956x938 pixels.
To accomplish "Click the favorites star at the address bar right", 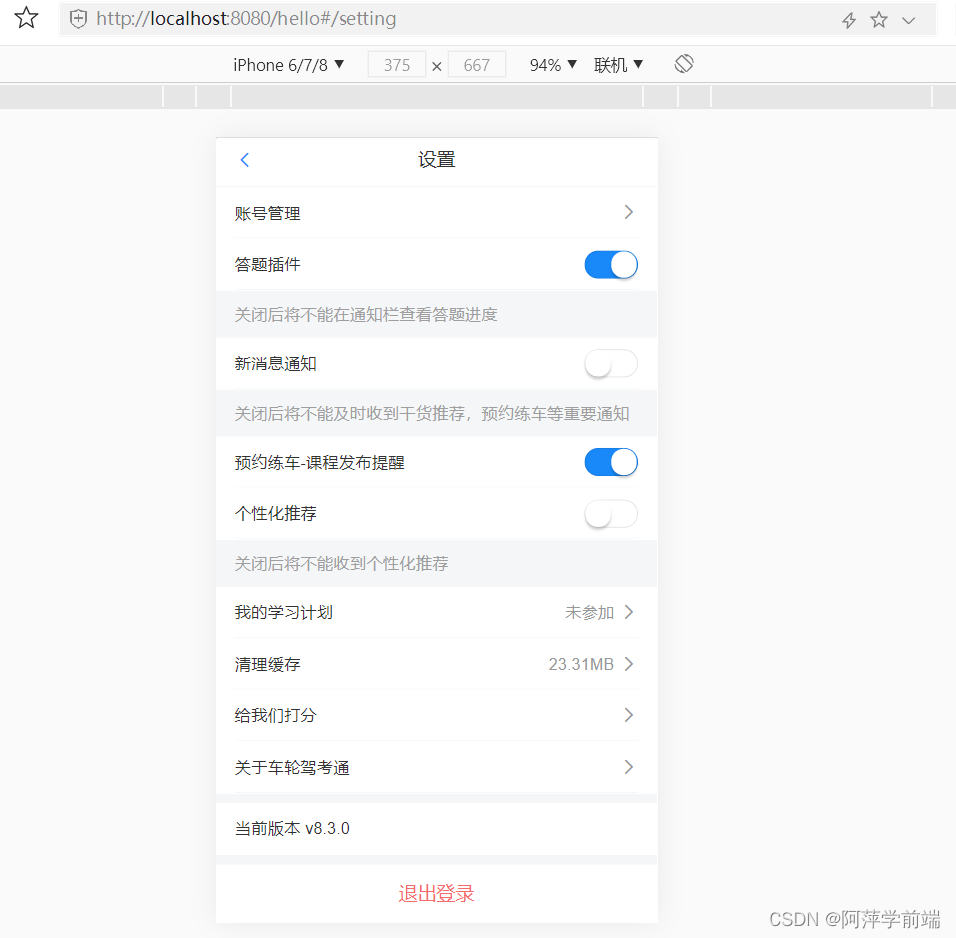I will [x=878, y=18].
